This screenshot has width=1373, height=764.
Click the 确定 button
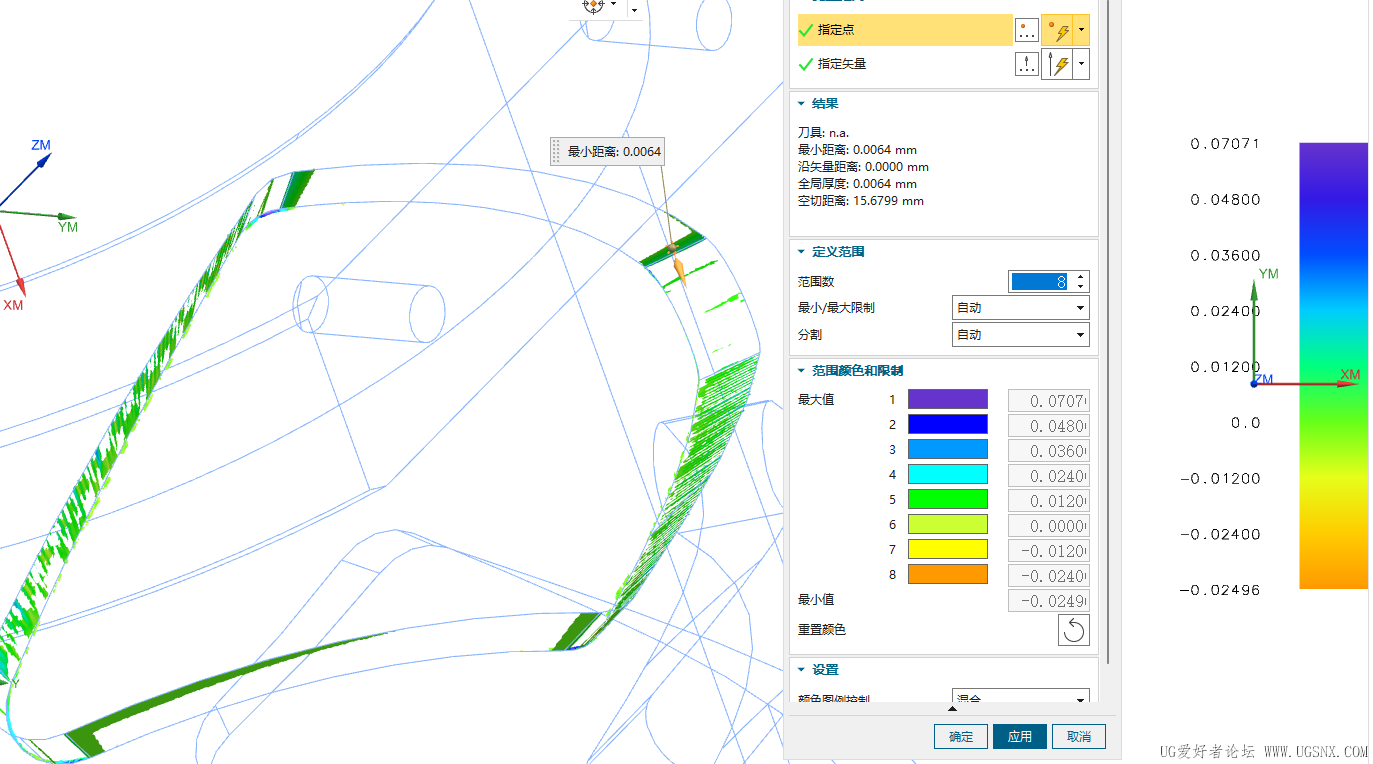(x=959, y=736)
